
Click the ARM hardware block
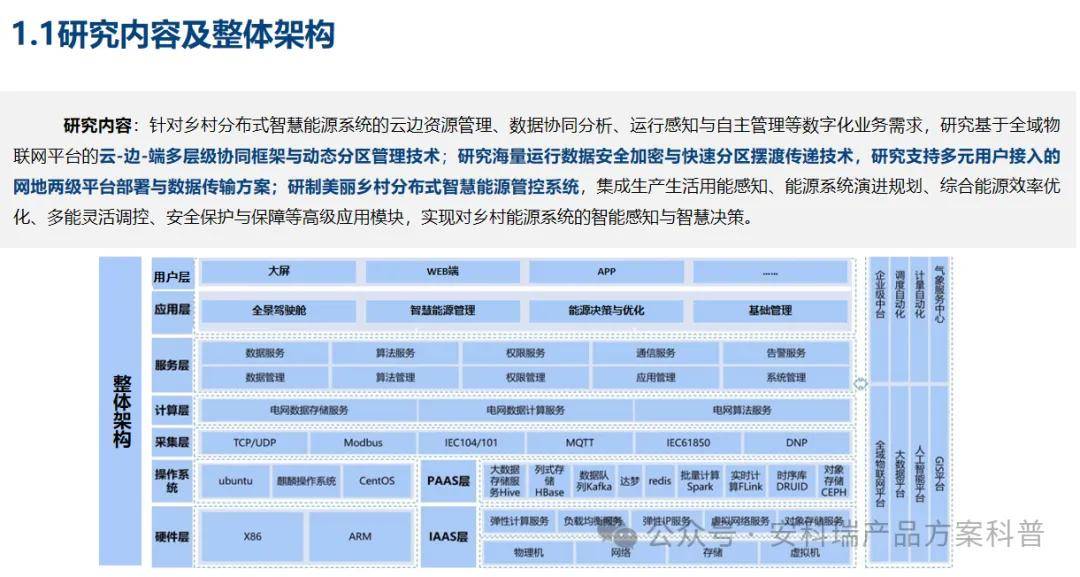(x=360, y=536)
